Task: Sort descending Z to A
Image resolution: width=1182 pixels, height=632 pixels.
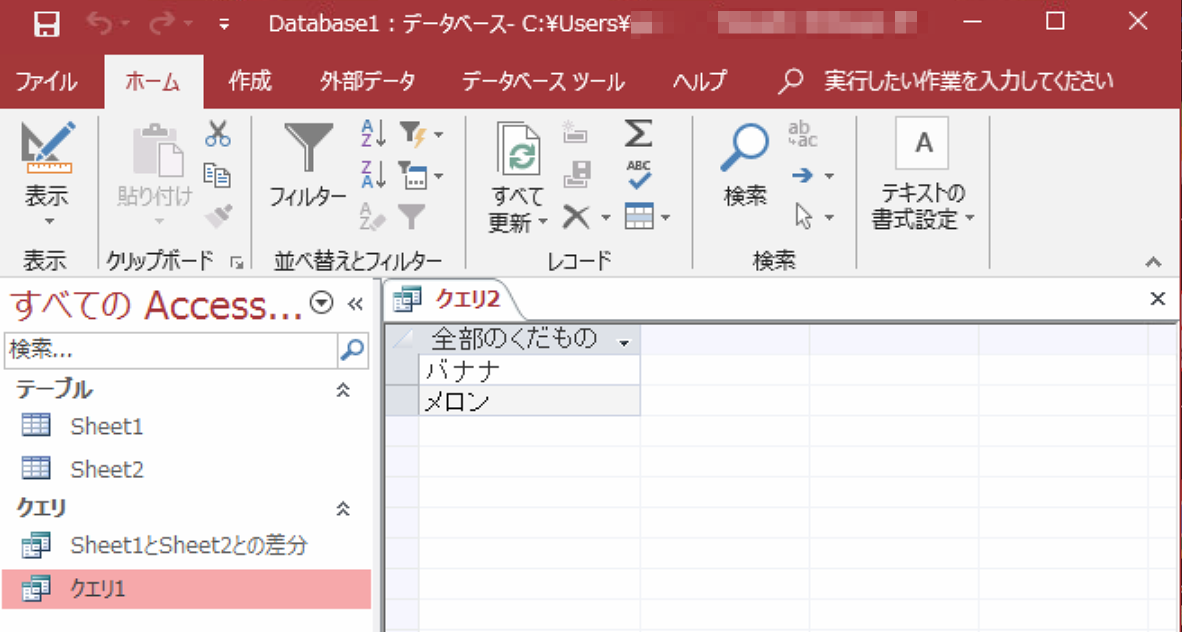Action: (x=374, y=175)
